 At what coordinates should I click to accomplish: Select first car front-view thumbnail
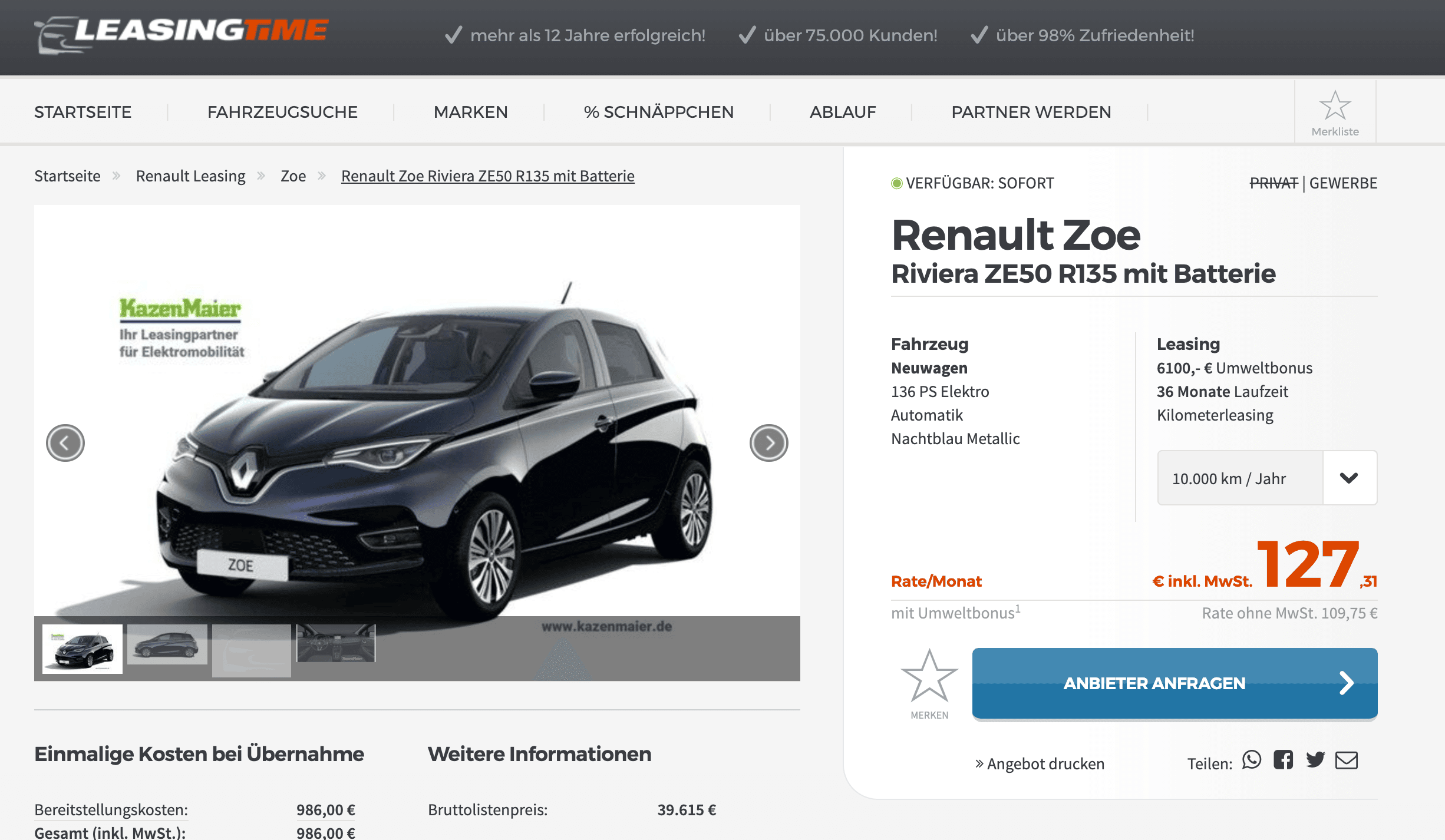(x=83, y=649)
